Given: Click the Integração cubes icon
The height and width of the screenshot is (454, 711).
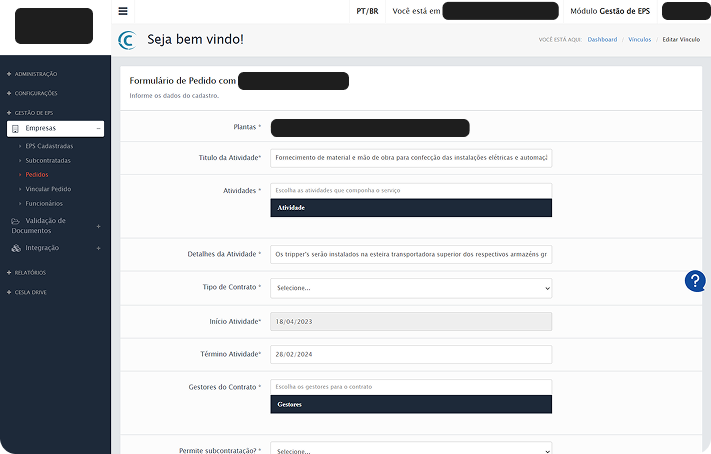Looking at the screenshot, I should coord(16,248).
